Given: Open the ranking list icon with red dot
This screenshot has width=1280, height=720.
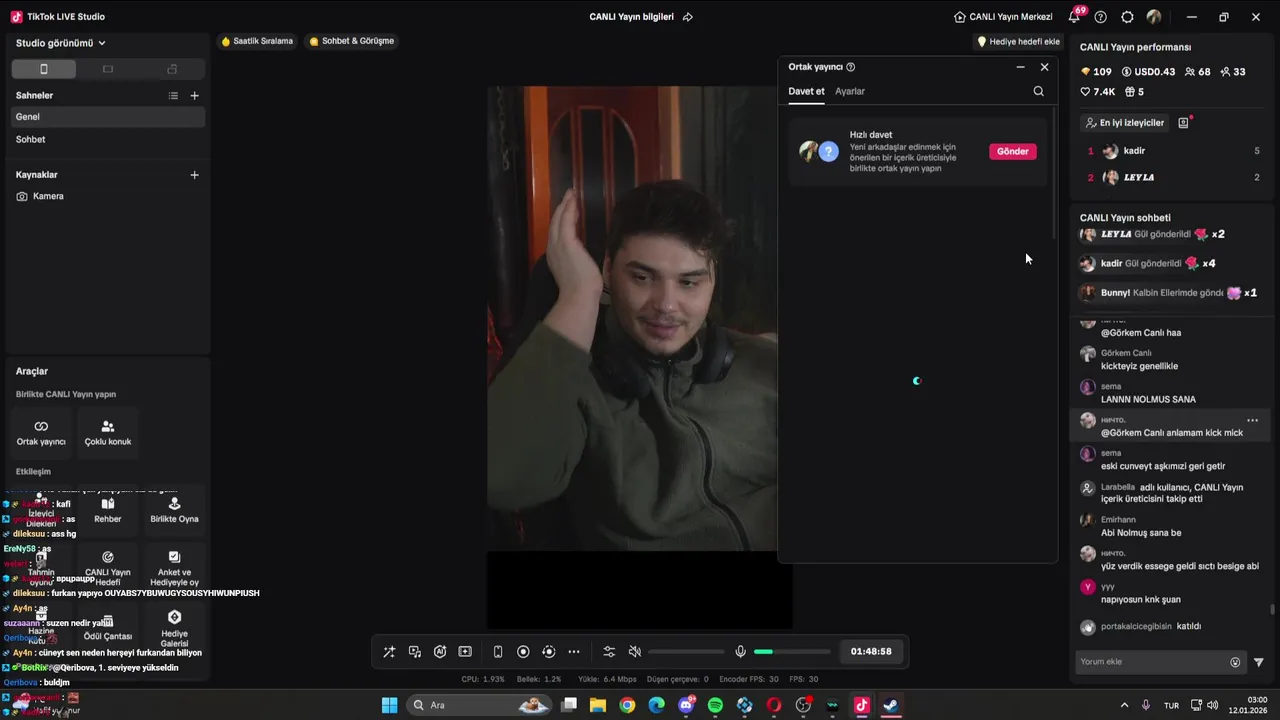Looking at the screenshot, I should [1184, 123].
